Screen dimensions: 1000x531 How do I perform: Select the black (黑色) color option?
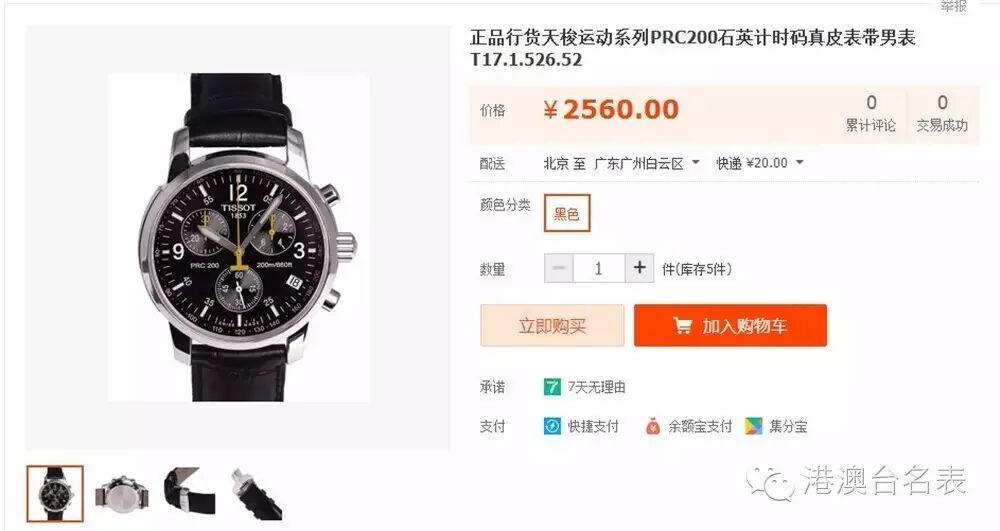[567, 214]
